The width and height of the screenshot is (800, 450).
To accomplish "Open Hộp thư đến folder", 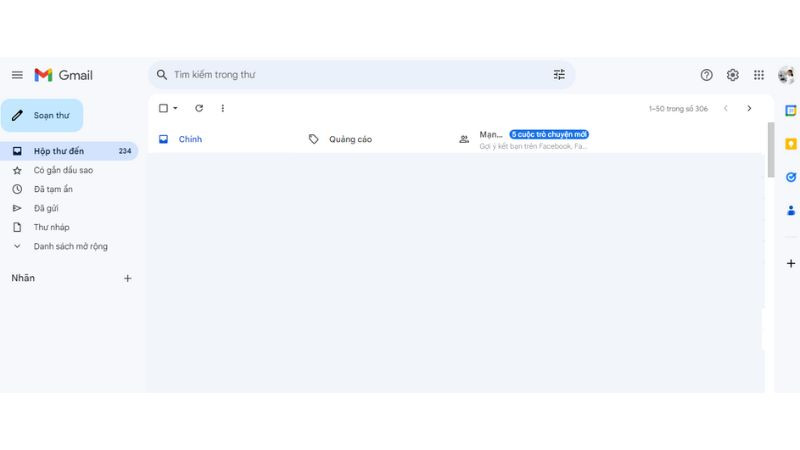I will (69, 151).
